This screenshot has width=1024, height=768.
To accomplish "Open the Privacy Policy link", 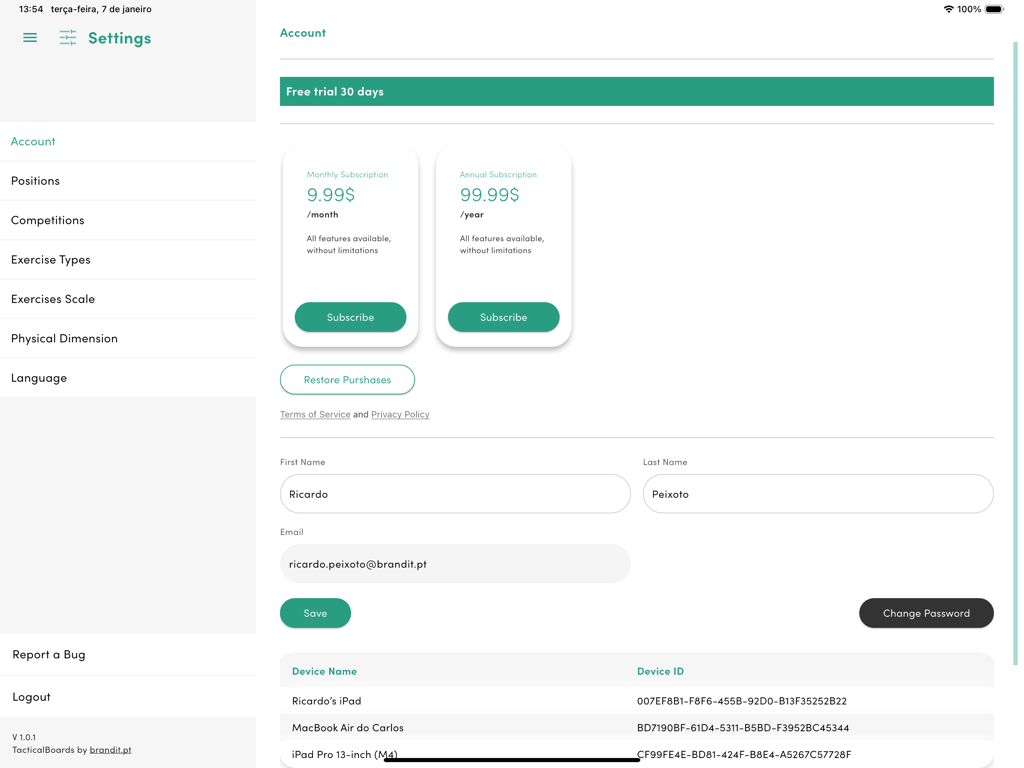I will click(400, 413).
